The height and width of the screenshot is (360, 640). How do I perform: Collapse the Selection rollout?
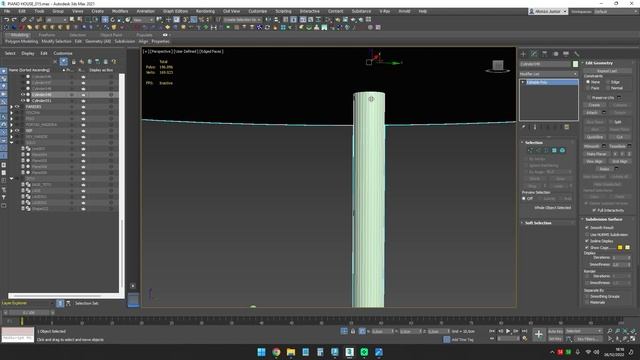tap(534, 142)
